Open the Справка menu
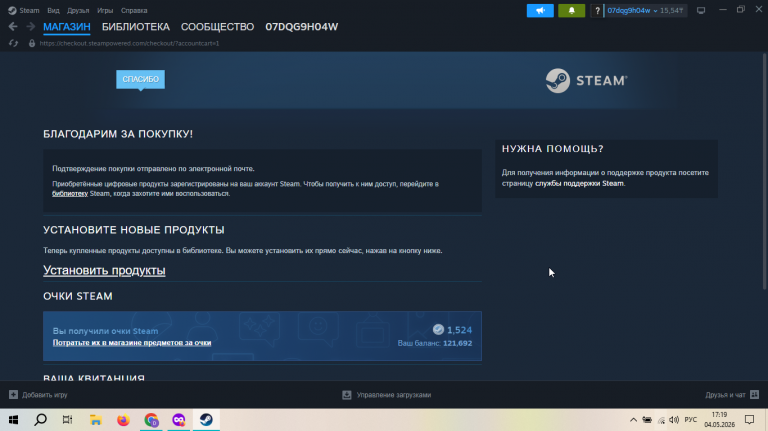This screenshot has width=768, height=431. coord(134,10)
